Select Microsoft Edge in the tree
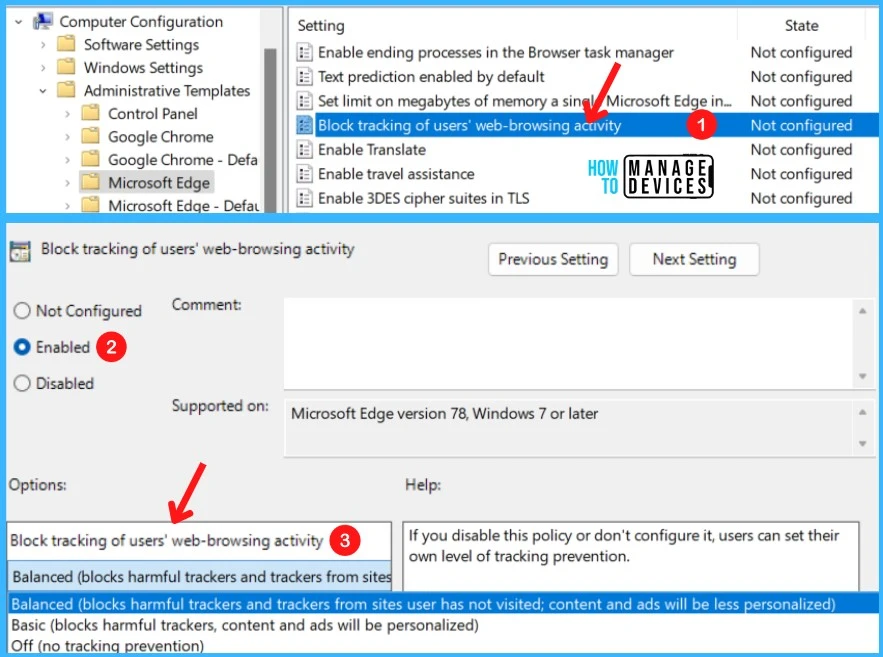This screenshot has width=883, height=657. pyautogui.click(x=159, y=183)
